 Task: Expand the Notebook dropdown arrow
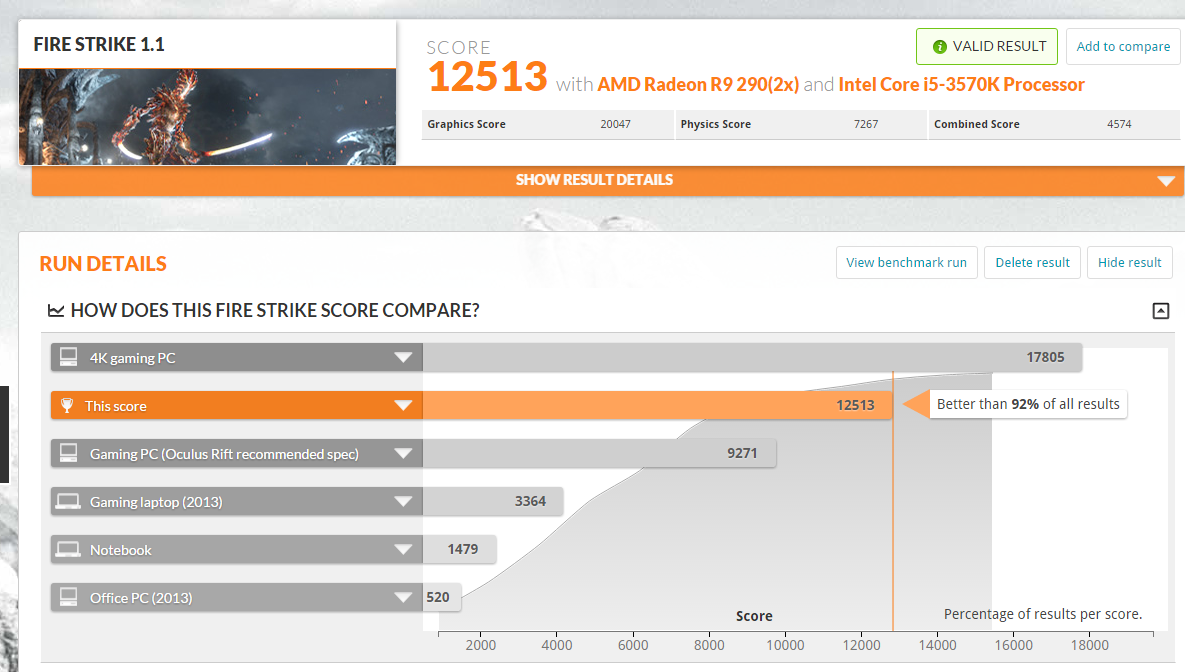[x=403, y=550]
